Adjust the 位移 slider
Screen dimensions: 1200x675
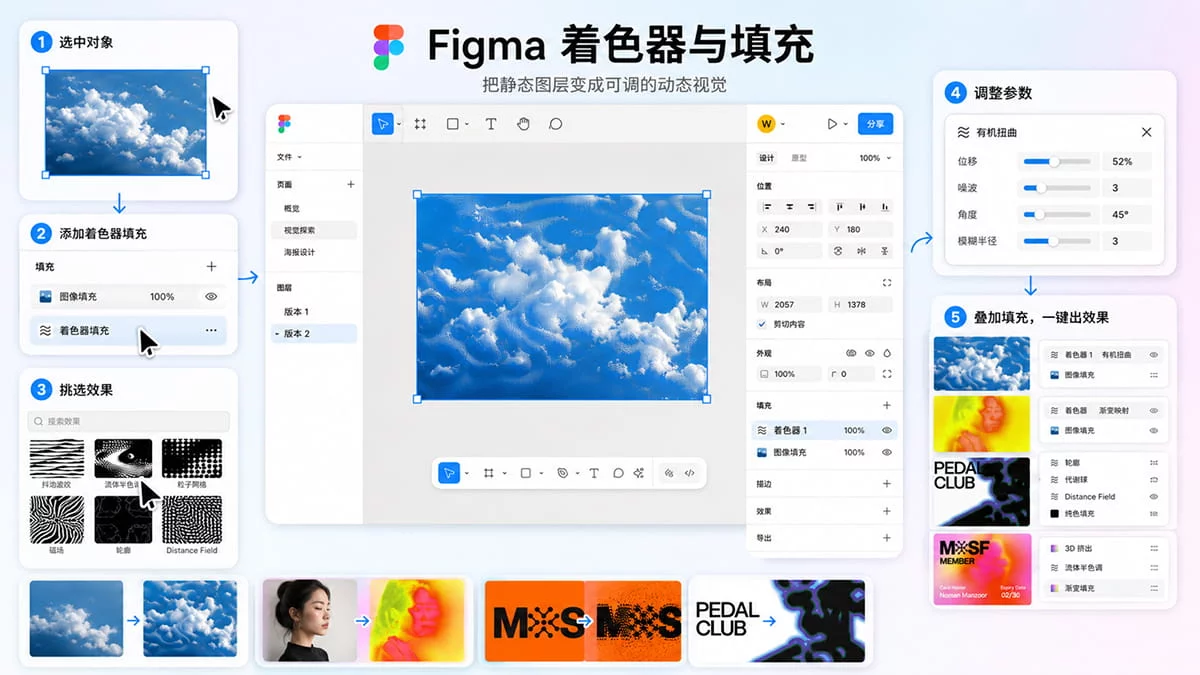pos(1058,161)
